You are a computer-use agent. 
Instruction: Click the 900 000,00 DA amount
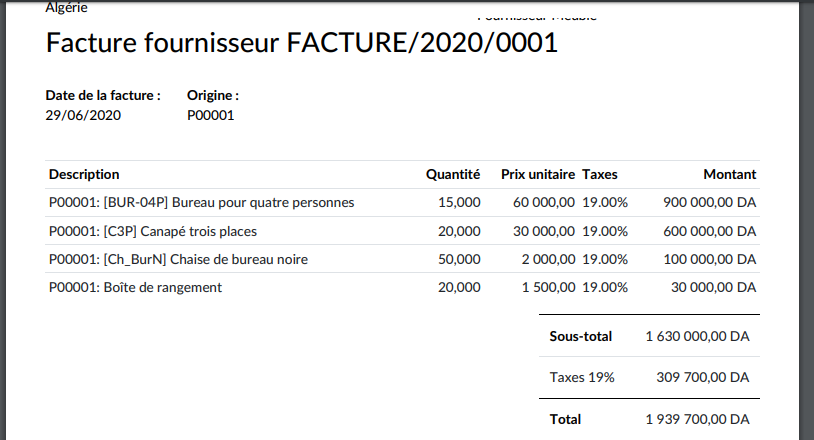[709, 202]
